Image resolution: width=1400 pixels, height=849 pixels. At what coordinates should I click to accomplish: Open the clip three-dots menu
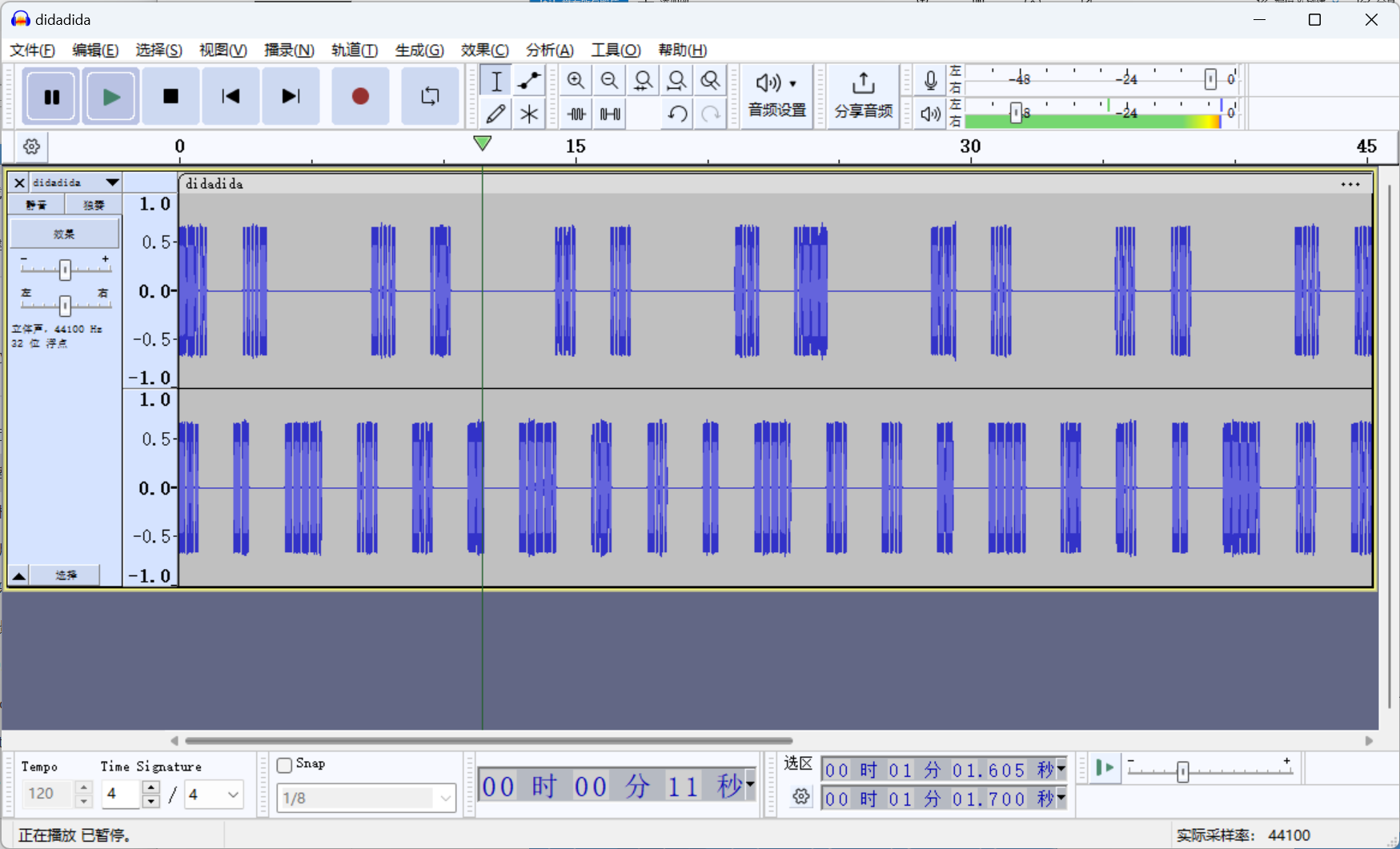coord(1350,184)
